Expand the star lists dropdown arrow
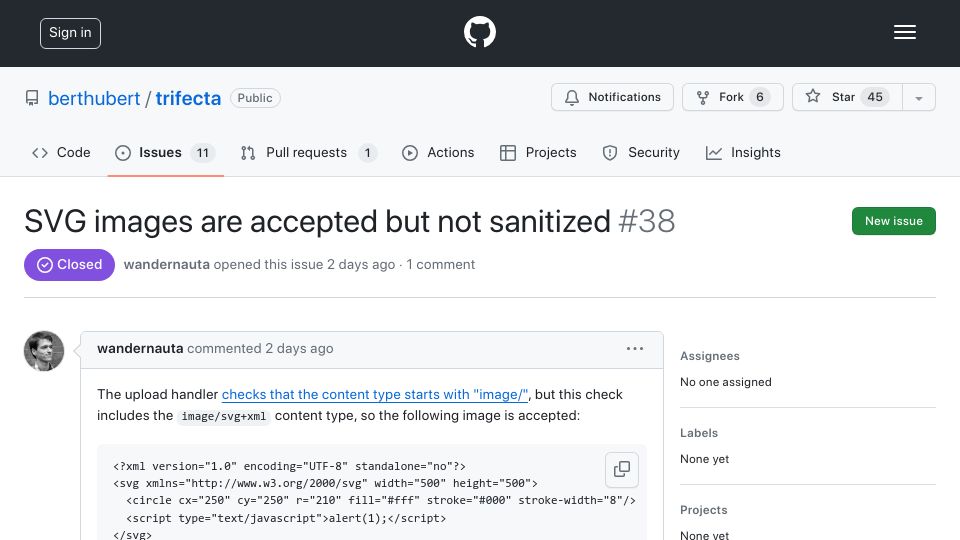The height and width of the screenshot is (540, 960). (x=918, y=98)
